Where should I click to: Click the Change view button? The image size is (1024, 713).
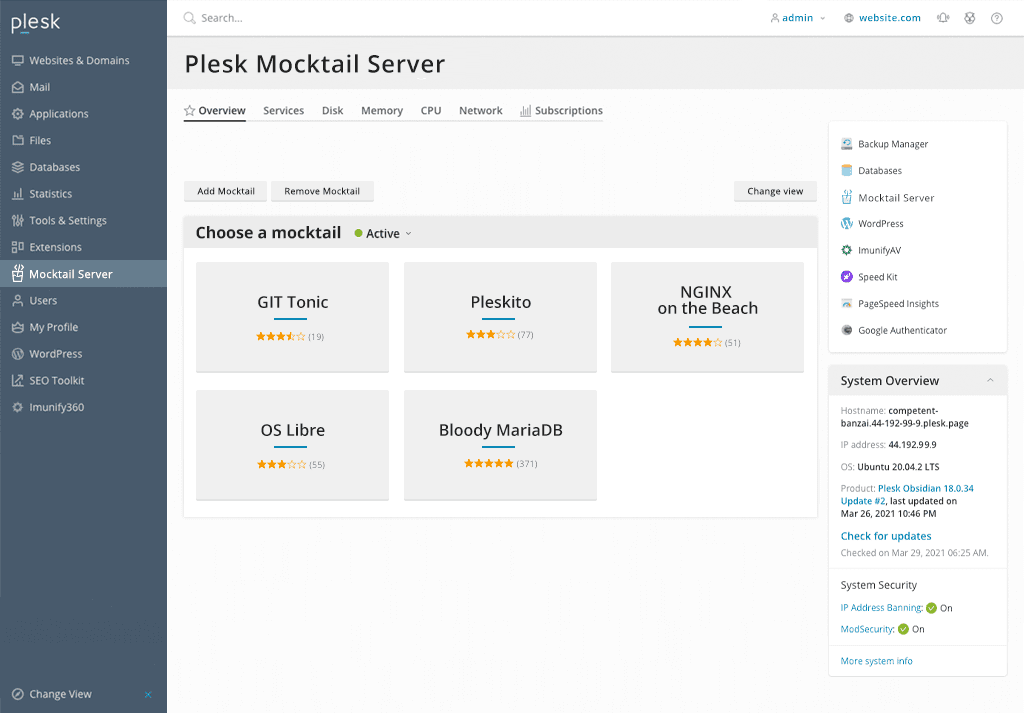pos(775,191)
